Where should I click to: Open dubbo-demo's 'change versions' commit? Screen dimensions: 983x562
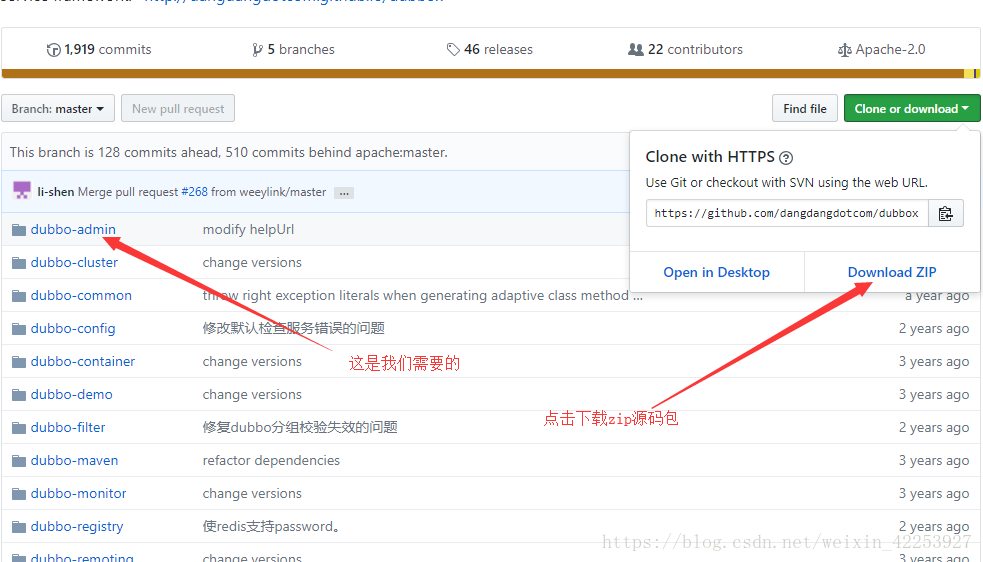pyautogui.click(x=252, y=395)
